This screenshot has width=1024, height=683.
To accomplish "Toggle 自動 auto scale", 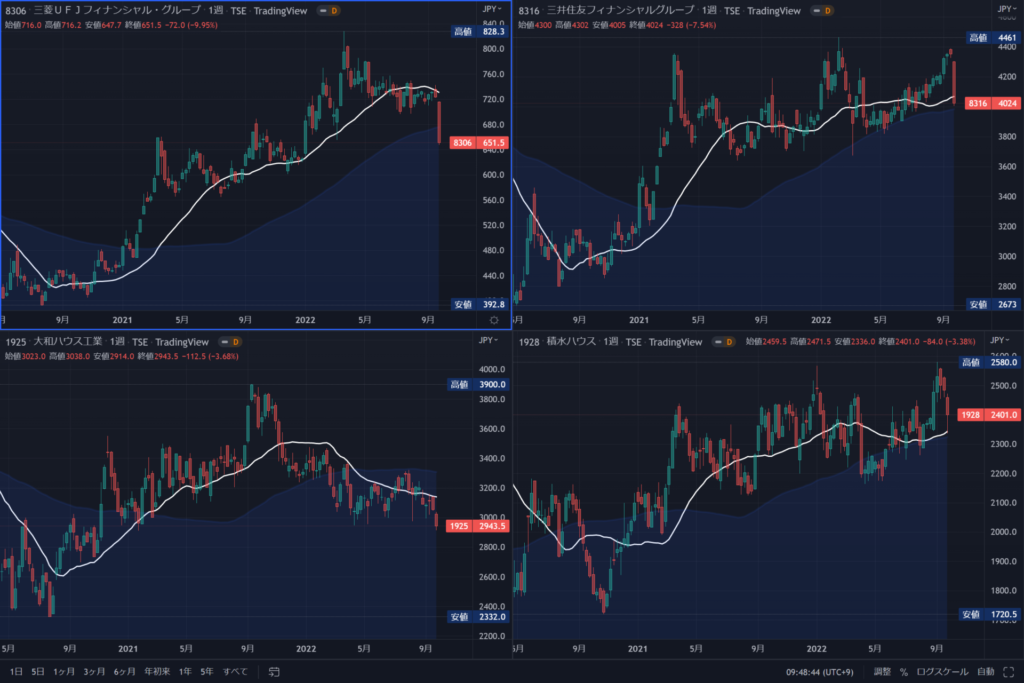I will point(985,671).
